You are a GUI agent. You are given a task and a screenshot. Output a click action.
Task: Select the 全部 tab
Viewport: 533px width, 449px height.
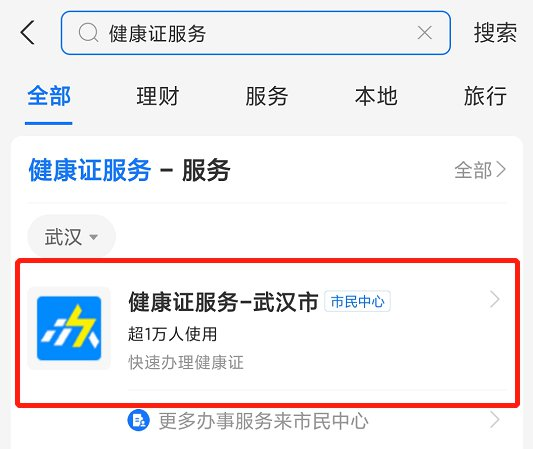49,96
